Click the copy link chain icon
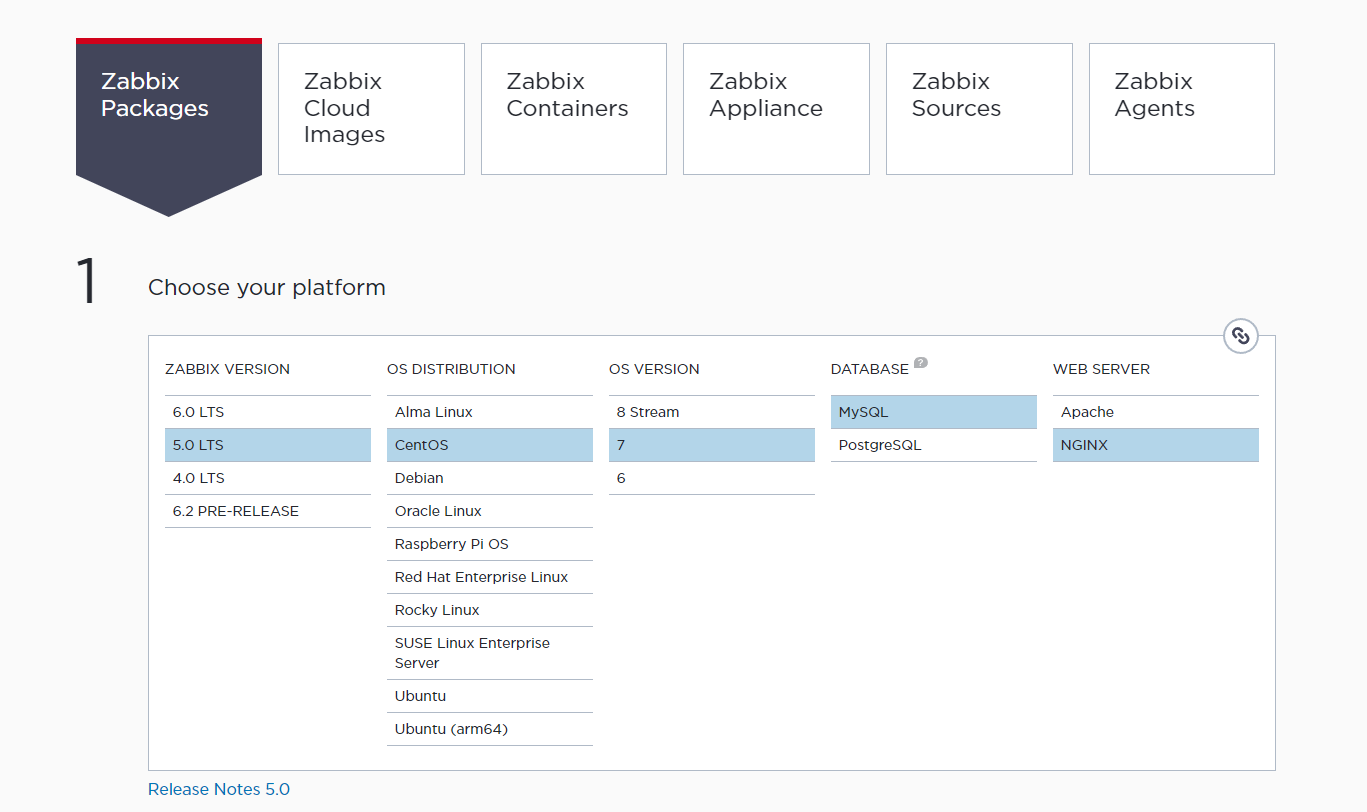 tap(1240, 336)
